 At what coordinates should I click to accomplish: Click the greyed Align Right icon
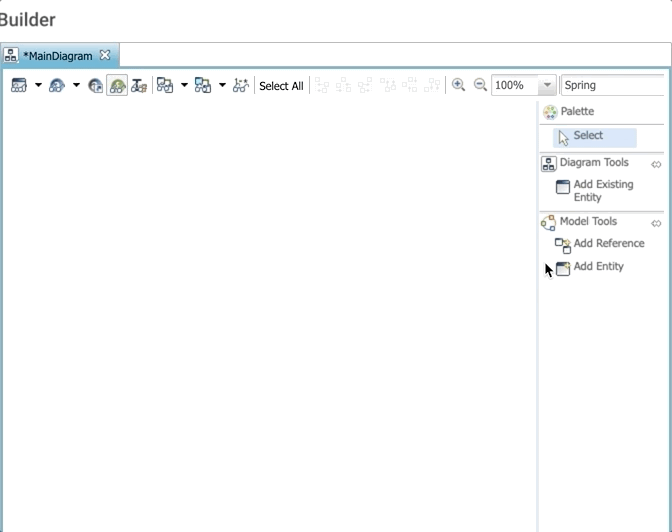[x=365, y=85]
